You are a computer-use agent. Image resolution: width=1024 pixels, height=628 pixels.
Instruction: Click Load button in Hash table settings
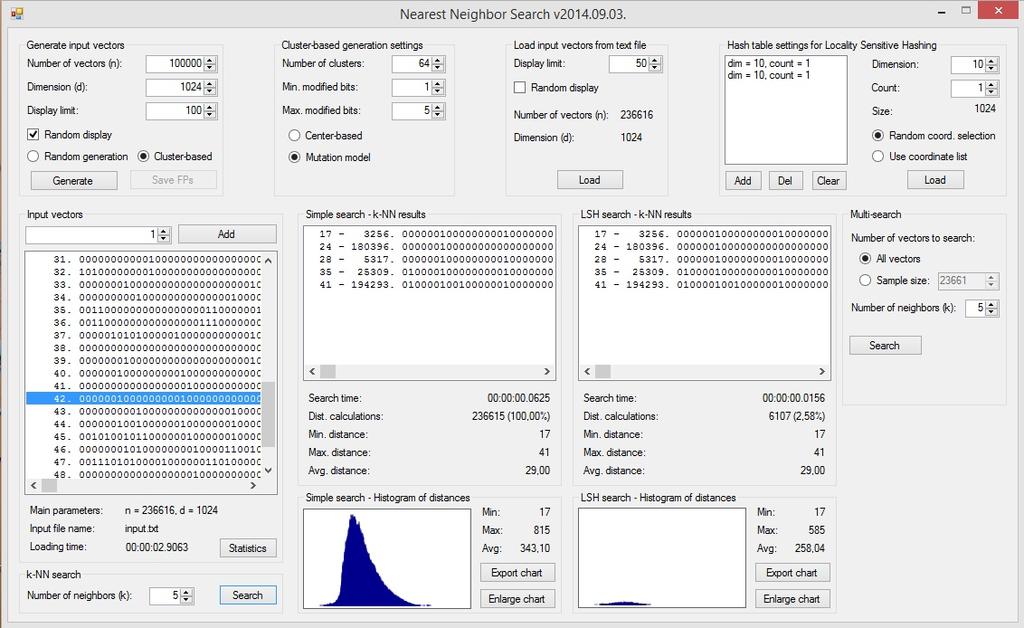[935, 180]
